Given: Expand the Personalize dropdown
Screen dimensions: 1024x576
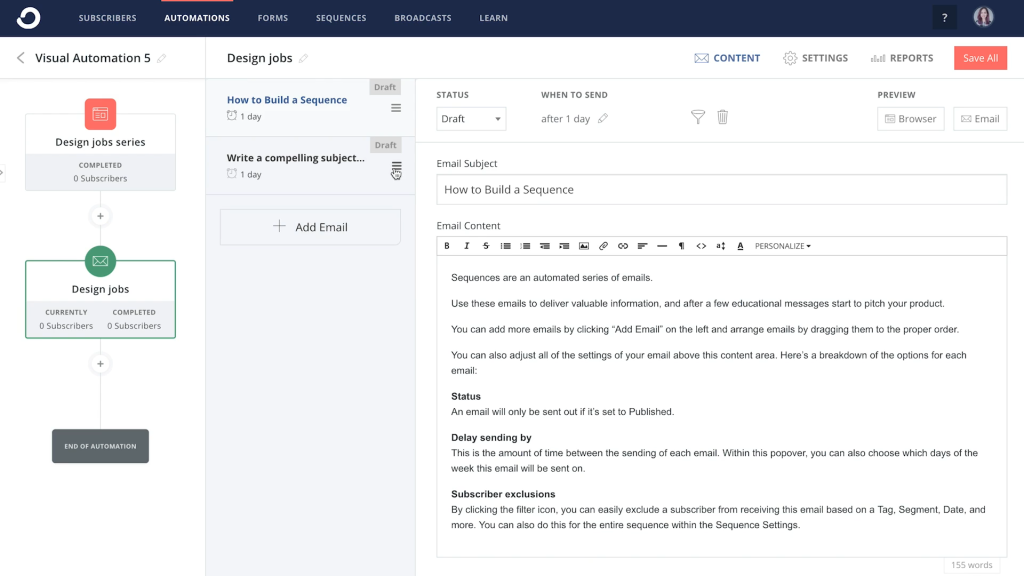Looking at the screenshot, I should pyautogui.click(x=782, y=246).
